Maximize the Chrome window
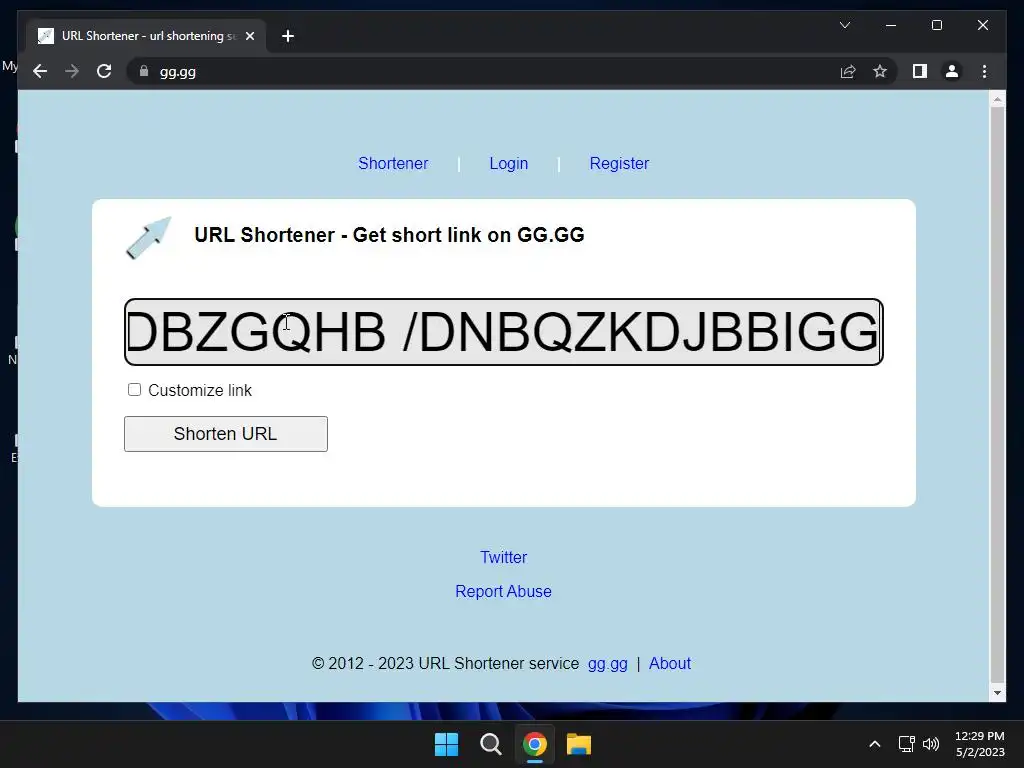 click(936, 25)
